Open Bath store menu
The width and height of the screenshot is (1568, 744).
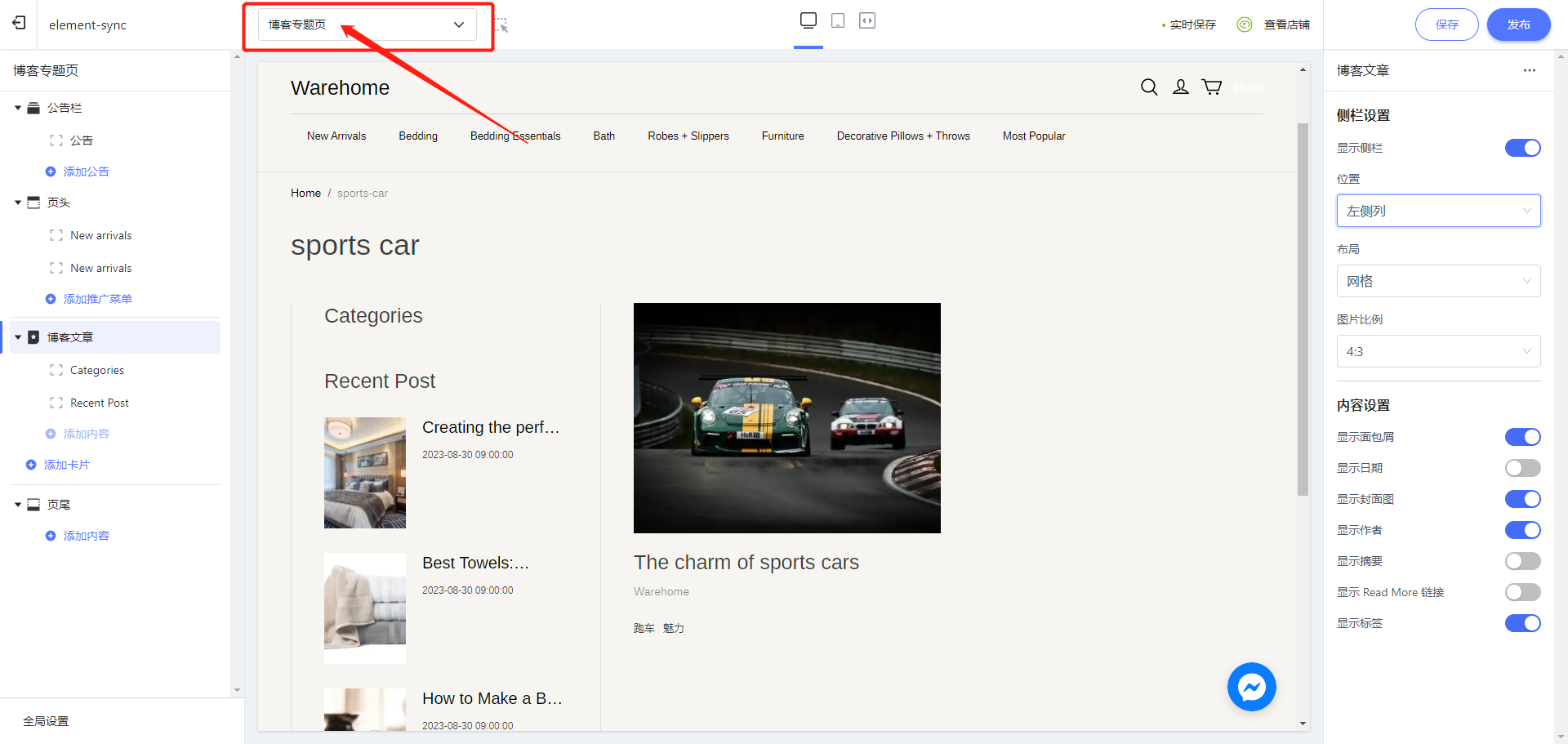click(604, 136)
